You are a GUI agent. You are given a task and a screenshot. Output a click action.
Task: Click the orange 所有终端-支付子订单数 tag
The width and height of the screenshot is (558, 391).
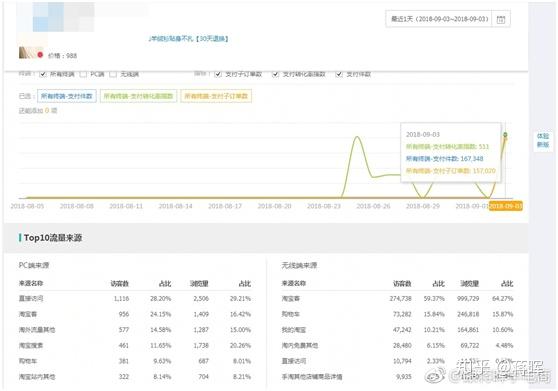tap(216, 96)
